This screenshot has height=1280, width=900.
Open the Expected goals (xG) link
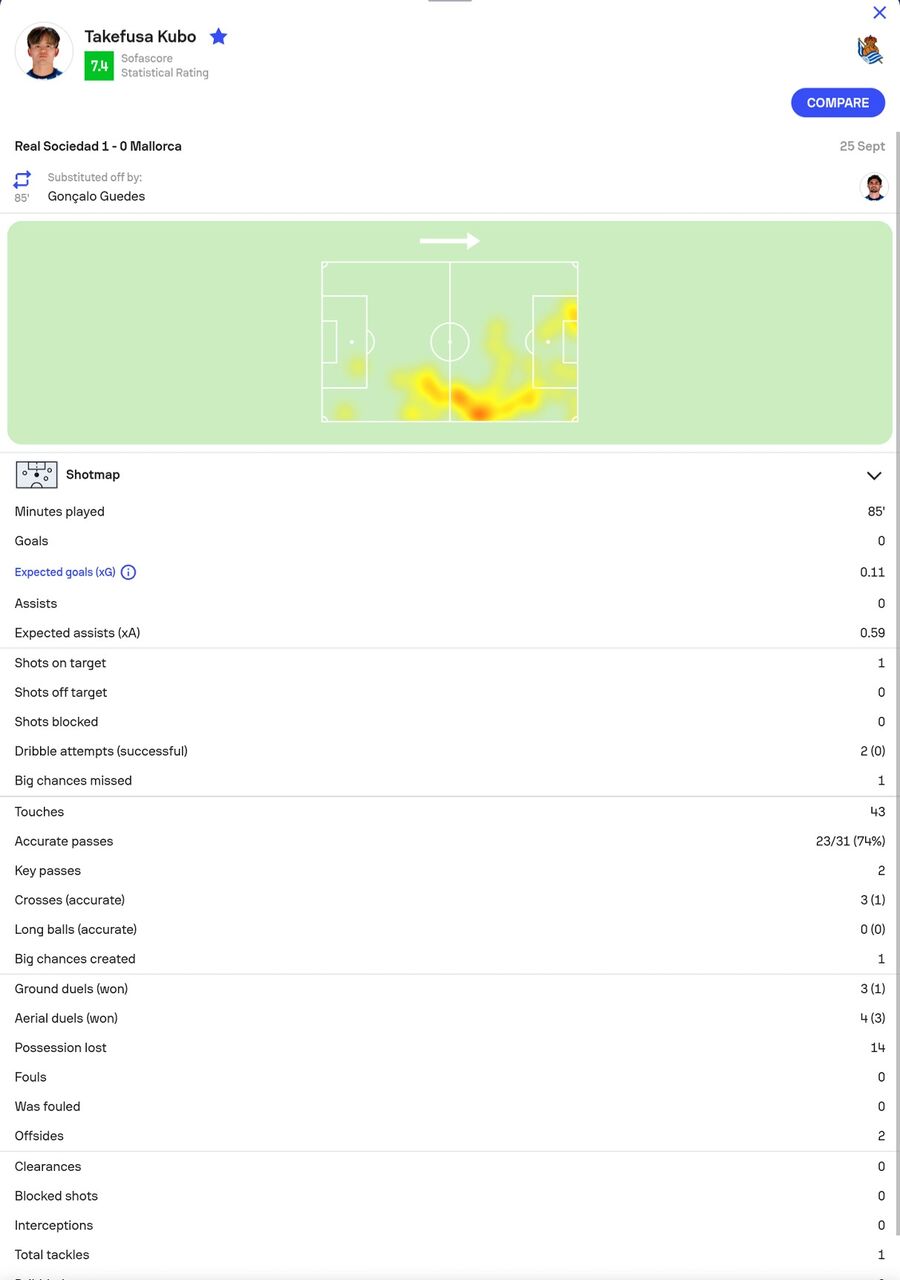(x=65, y=572)
